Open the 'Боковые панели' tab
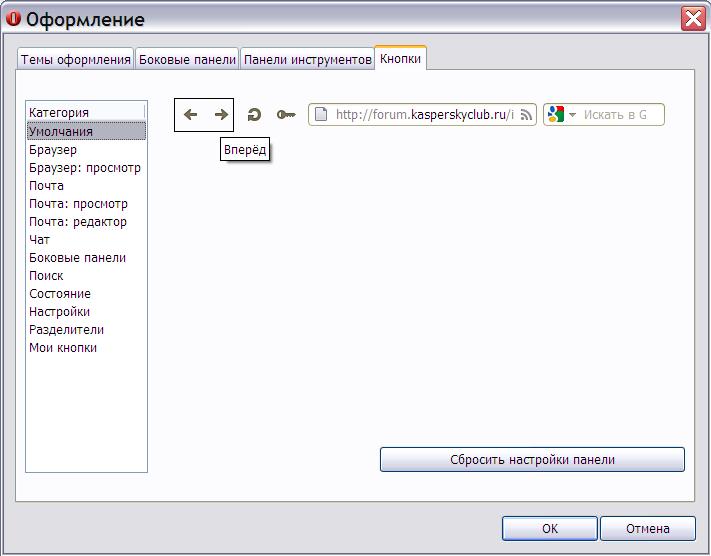711x556 pixels. 187,59
